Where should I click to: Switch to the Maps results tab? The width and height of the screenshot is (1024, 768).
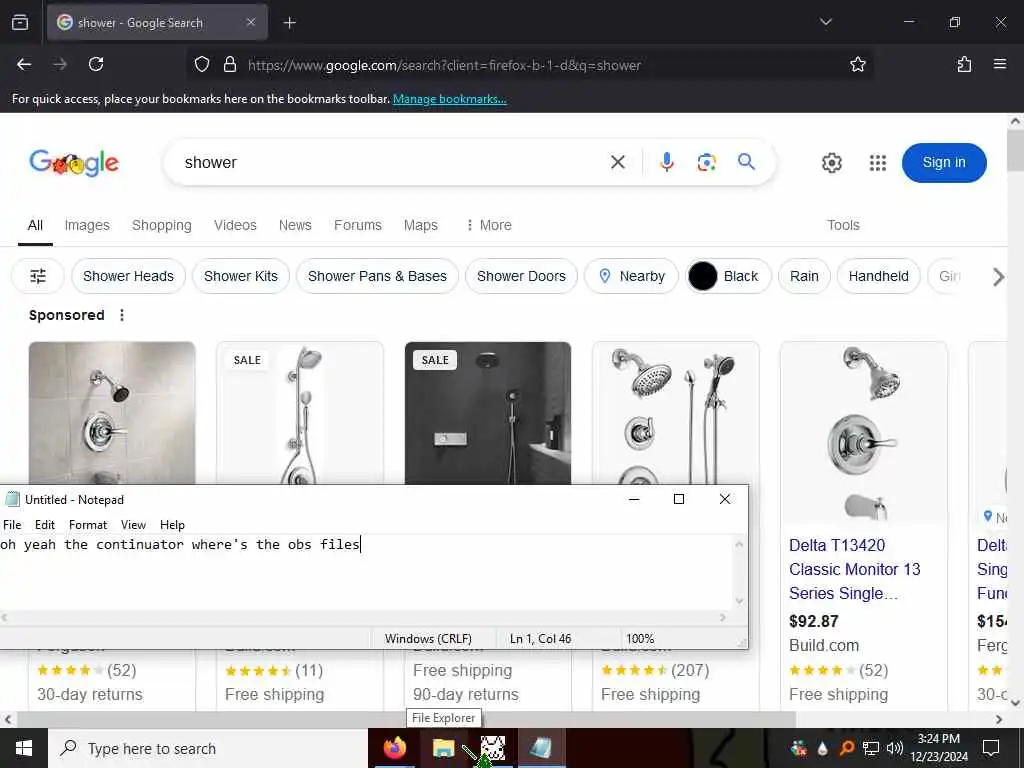[421, 225]
